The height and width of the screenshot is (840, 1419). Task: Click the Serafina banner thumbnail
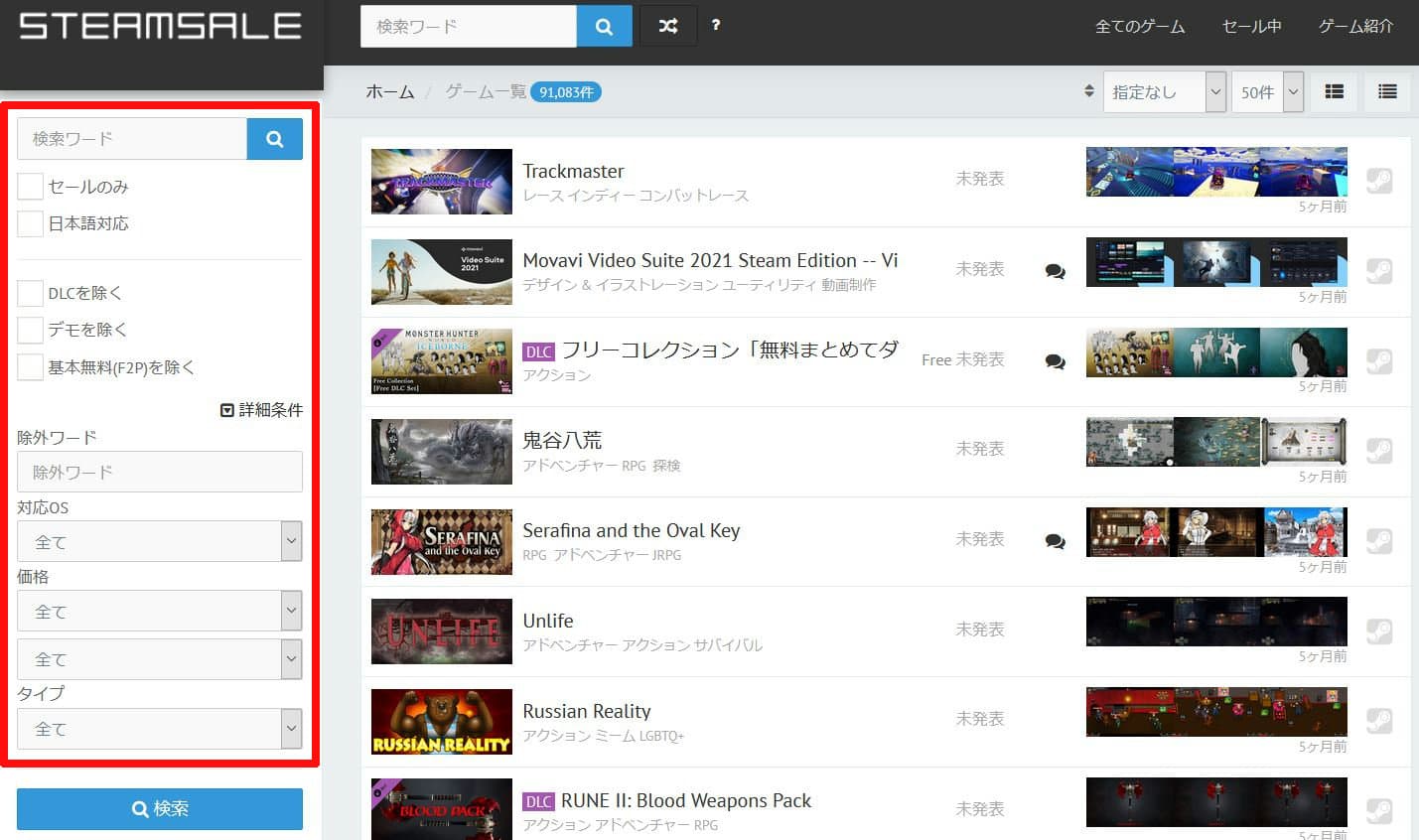[x=442, y=542]
